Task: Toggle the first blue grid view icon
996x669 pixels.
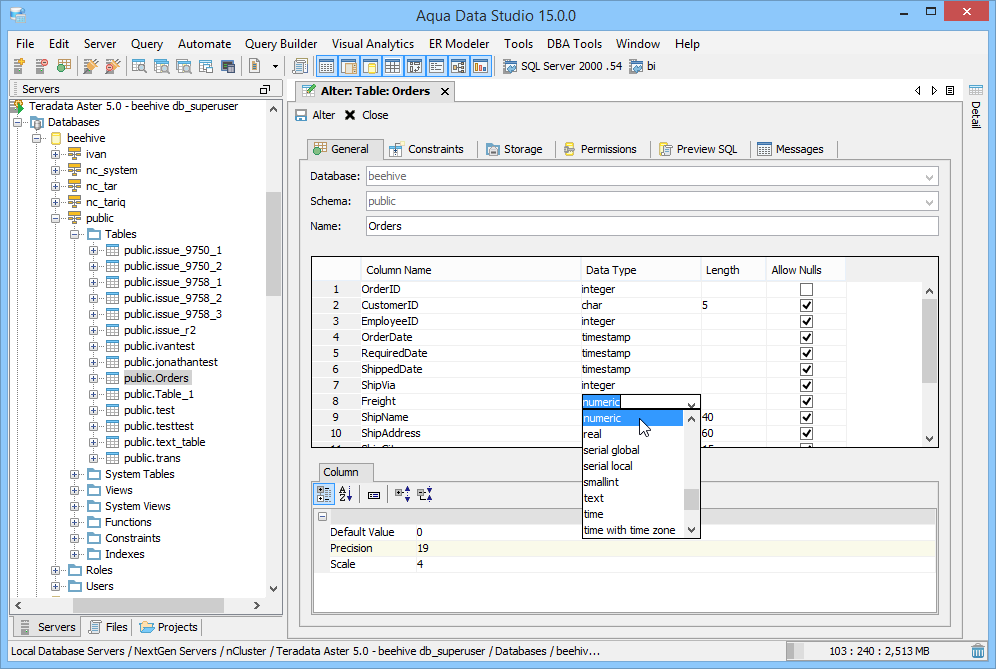Action: coord(326,65)
